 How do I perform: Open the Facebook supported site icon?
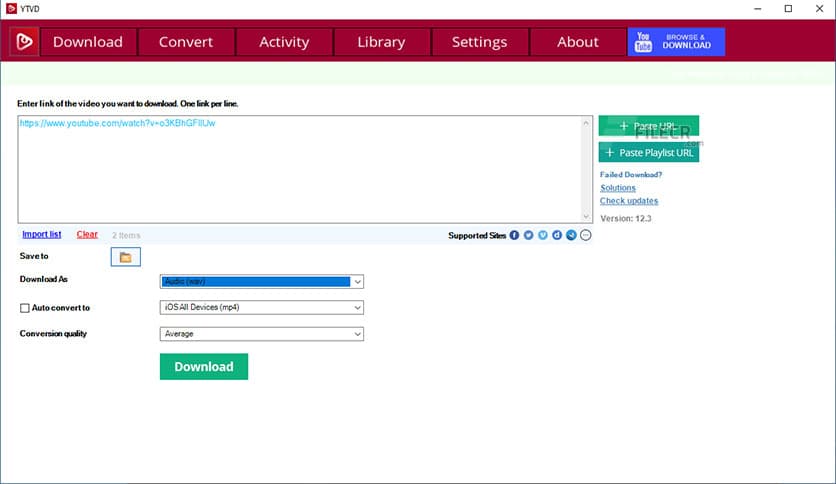(514, 235)
